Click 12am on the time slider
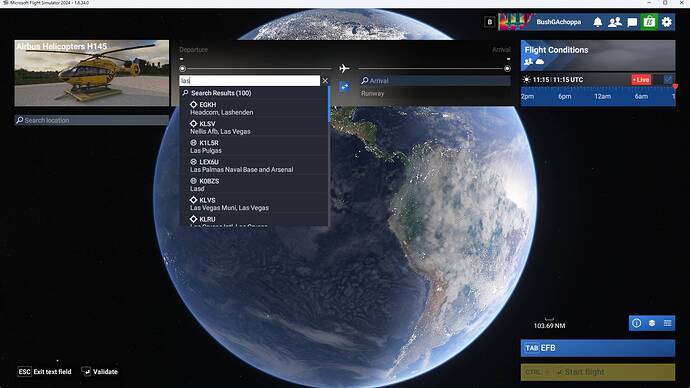The width and height of the screenshot is (690, 388). (x=602, y=96)
